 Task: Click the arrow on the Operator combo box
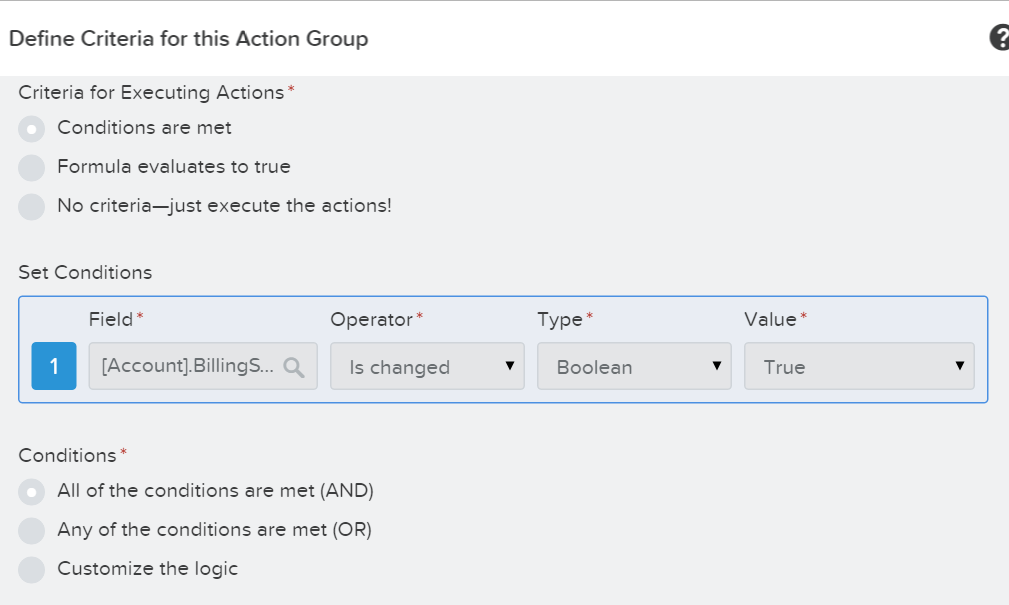tap(509, 366)
